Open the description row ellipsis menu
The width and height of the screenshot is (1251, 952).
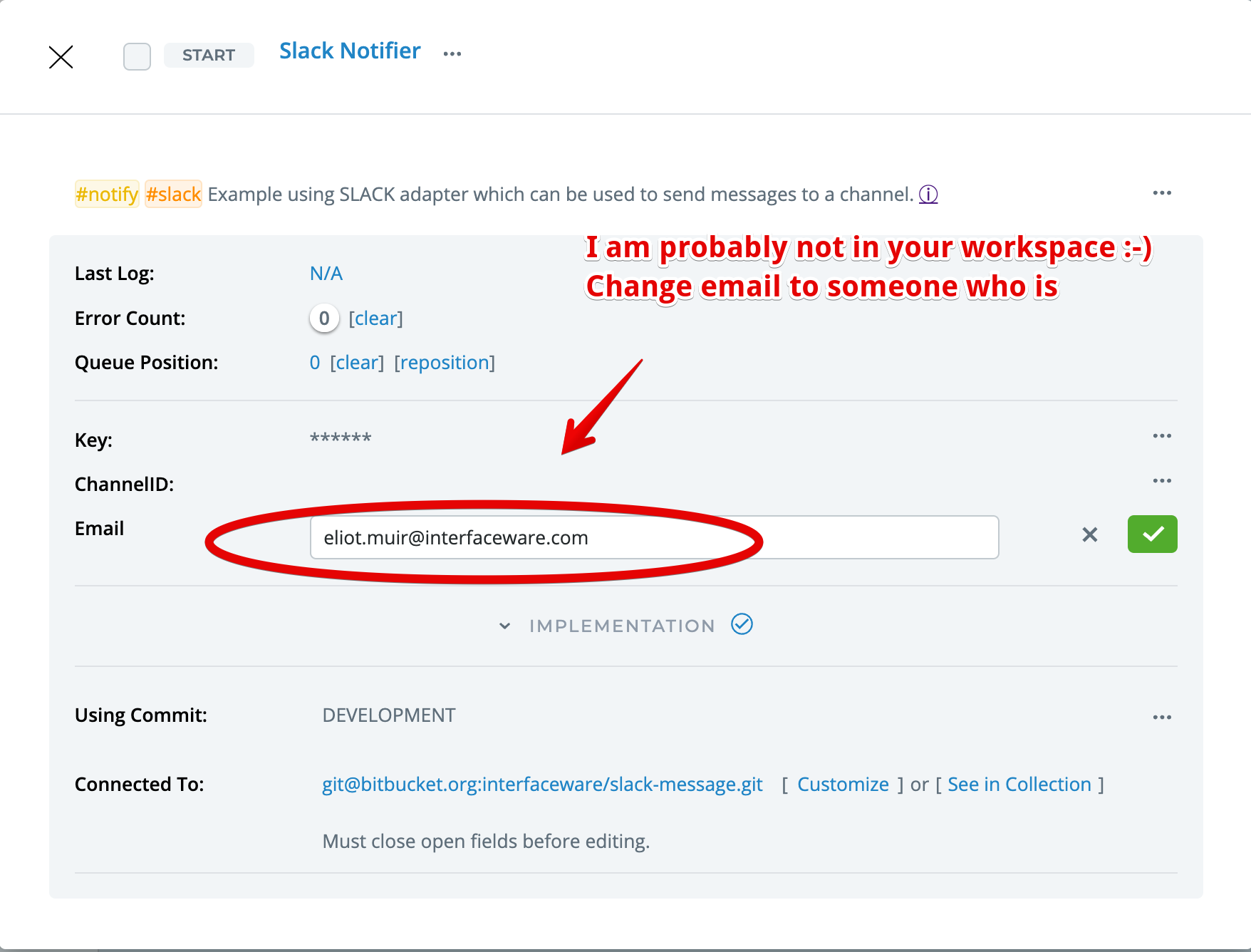click(1161, 193)
